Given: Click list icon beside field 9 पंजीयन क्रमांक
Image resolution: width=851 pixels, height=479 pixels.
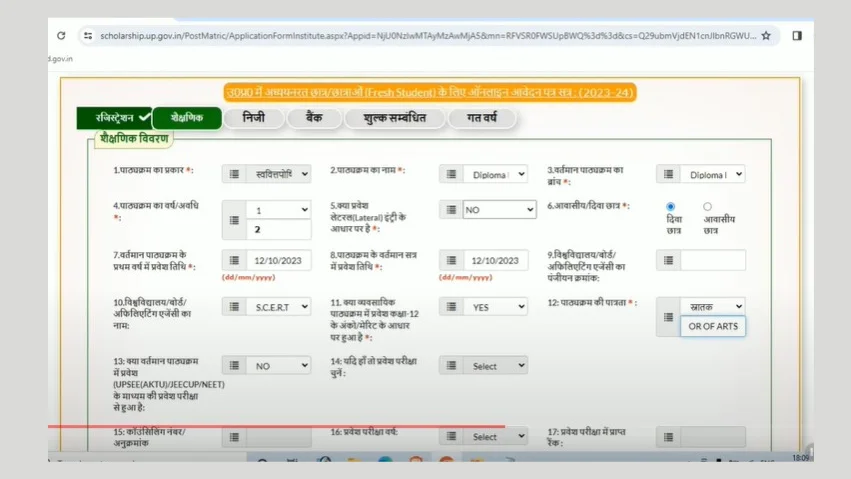Looking at the screenshot, I should (668, 260).
